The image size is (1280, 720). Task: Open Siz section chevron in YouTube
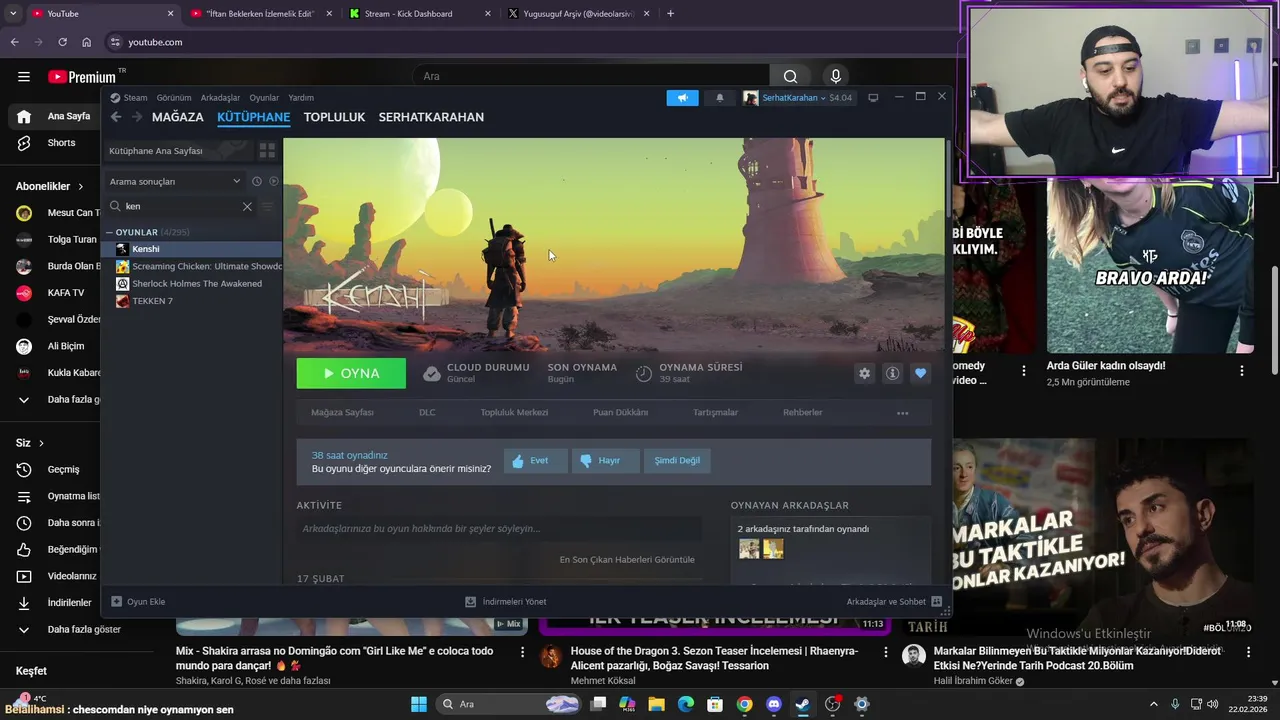[41, 443]
